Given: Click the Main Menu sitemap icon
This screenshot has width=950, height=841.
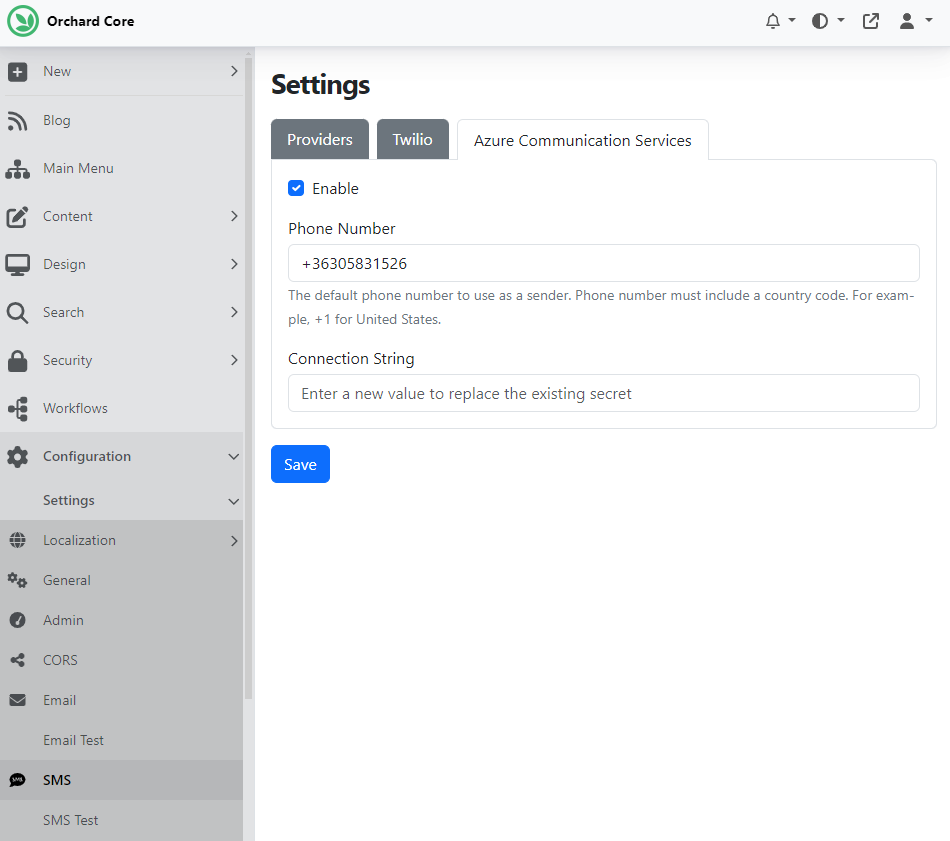Looking at the screenshot, I should [18, 169].
